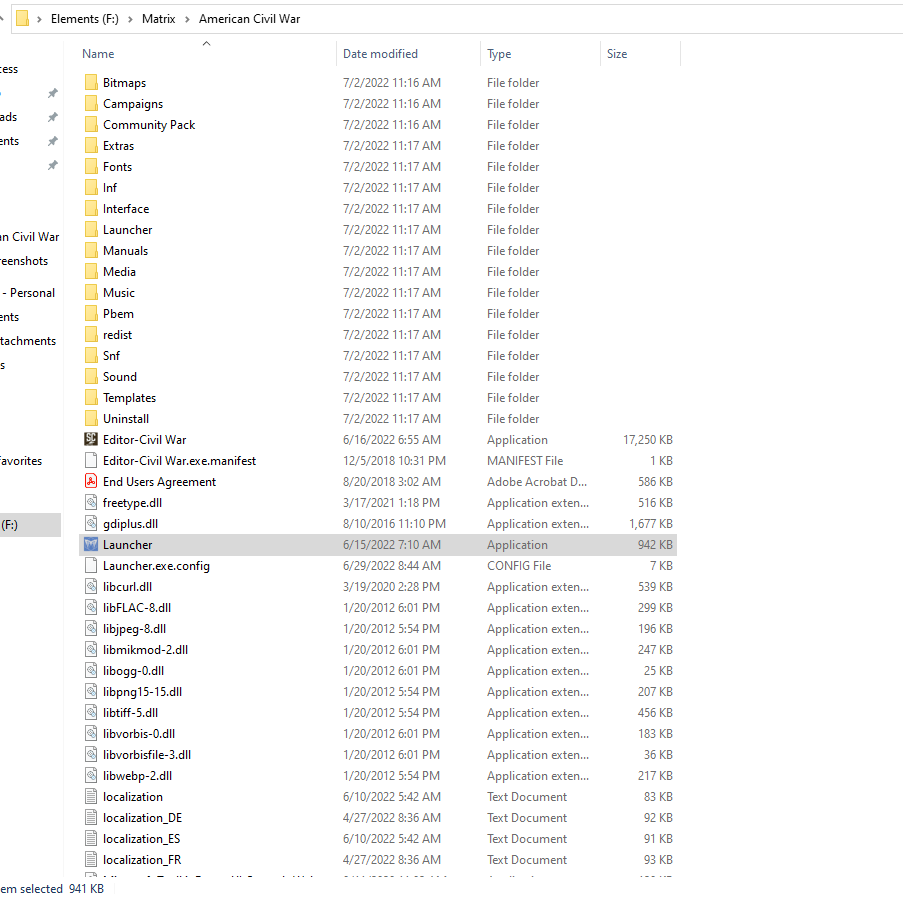Click the Pbem folder icon
Screen dimensions: 903x900
pos(91,314)
